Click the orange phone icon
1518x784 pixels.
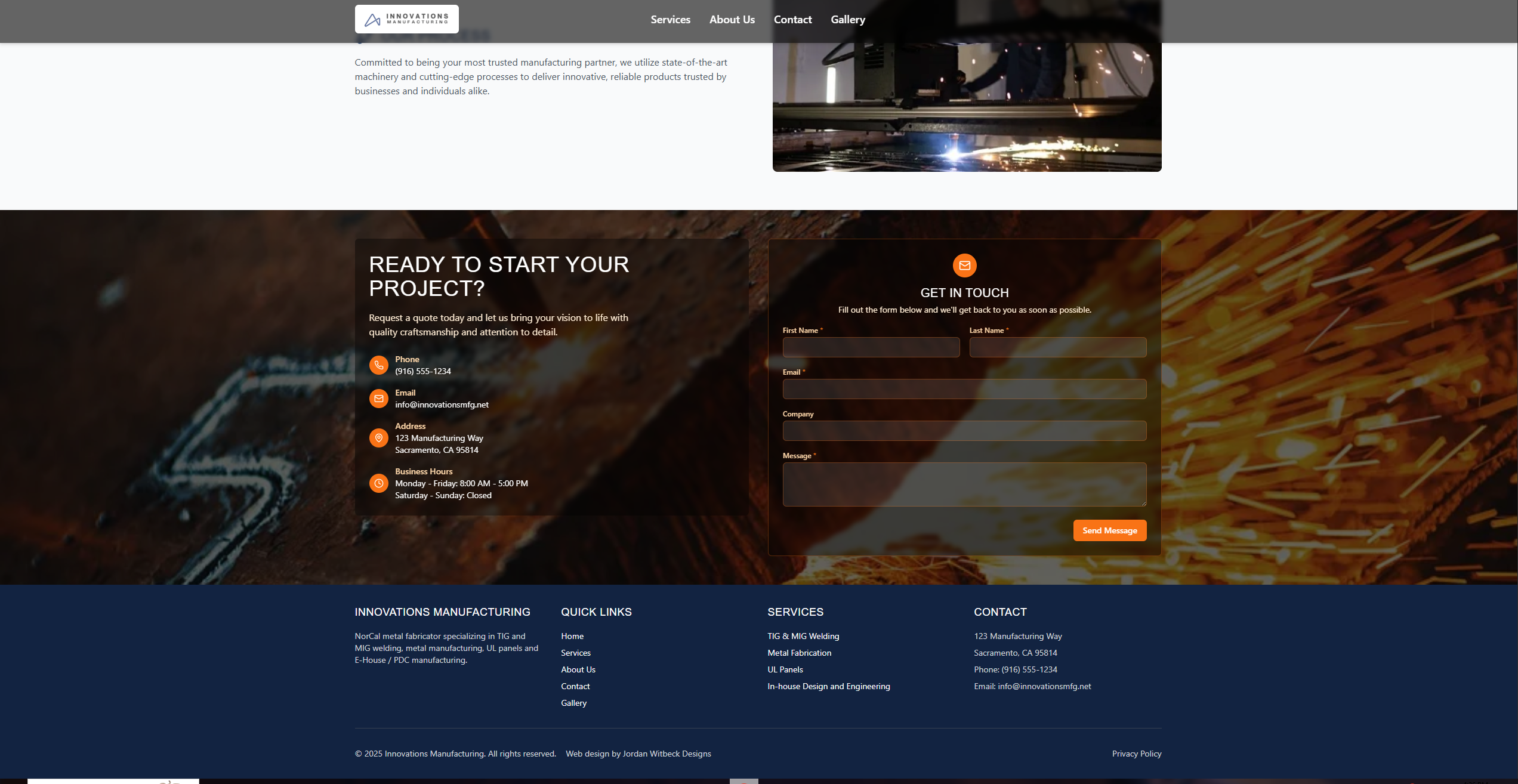[378, 365]
